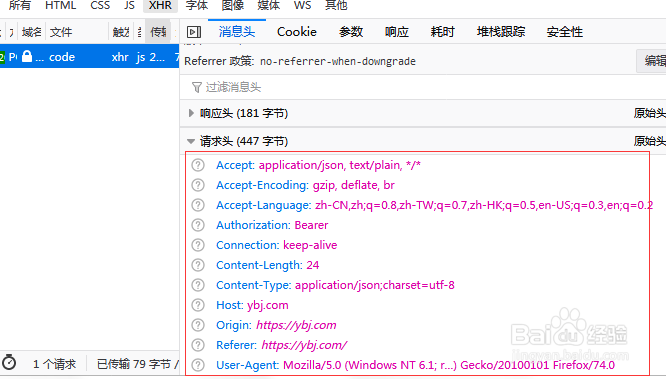Open help for the Connection header
Viewport: 666px width, 379px height.
coord(198,245)
